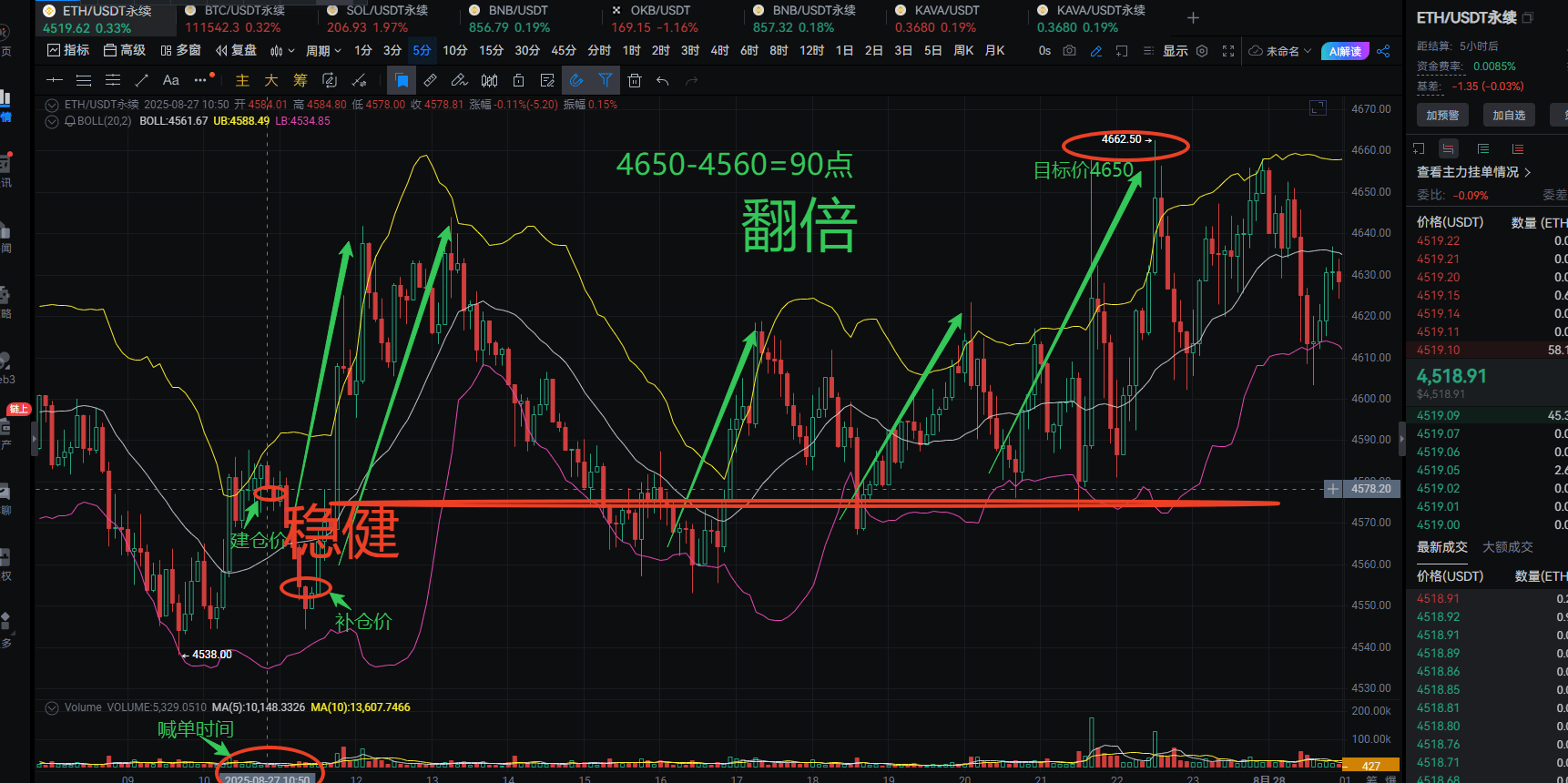Open the chart type dropdown
1568x783 pixels.
click(282, 51)
